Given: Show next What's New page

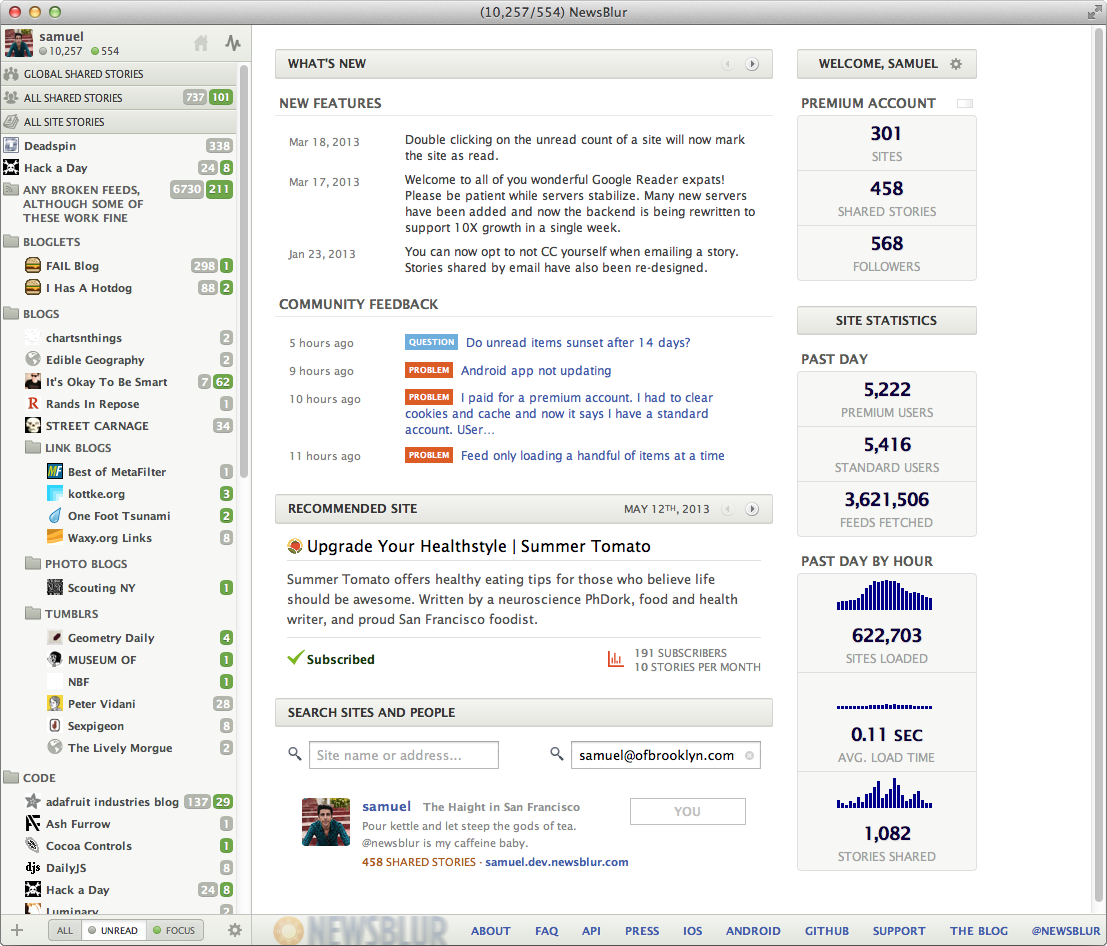Looking at the screenshot, I should tap(753, 64).
